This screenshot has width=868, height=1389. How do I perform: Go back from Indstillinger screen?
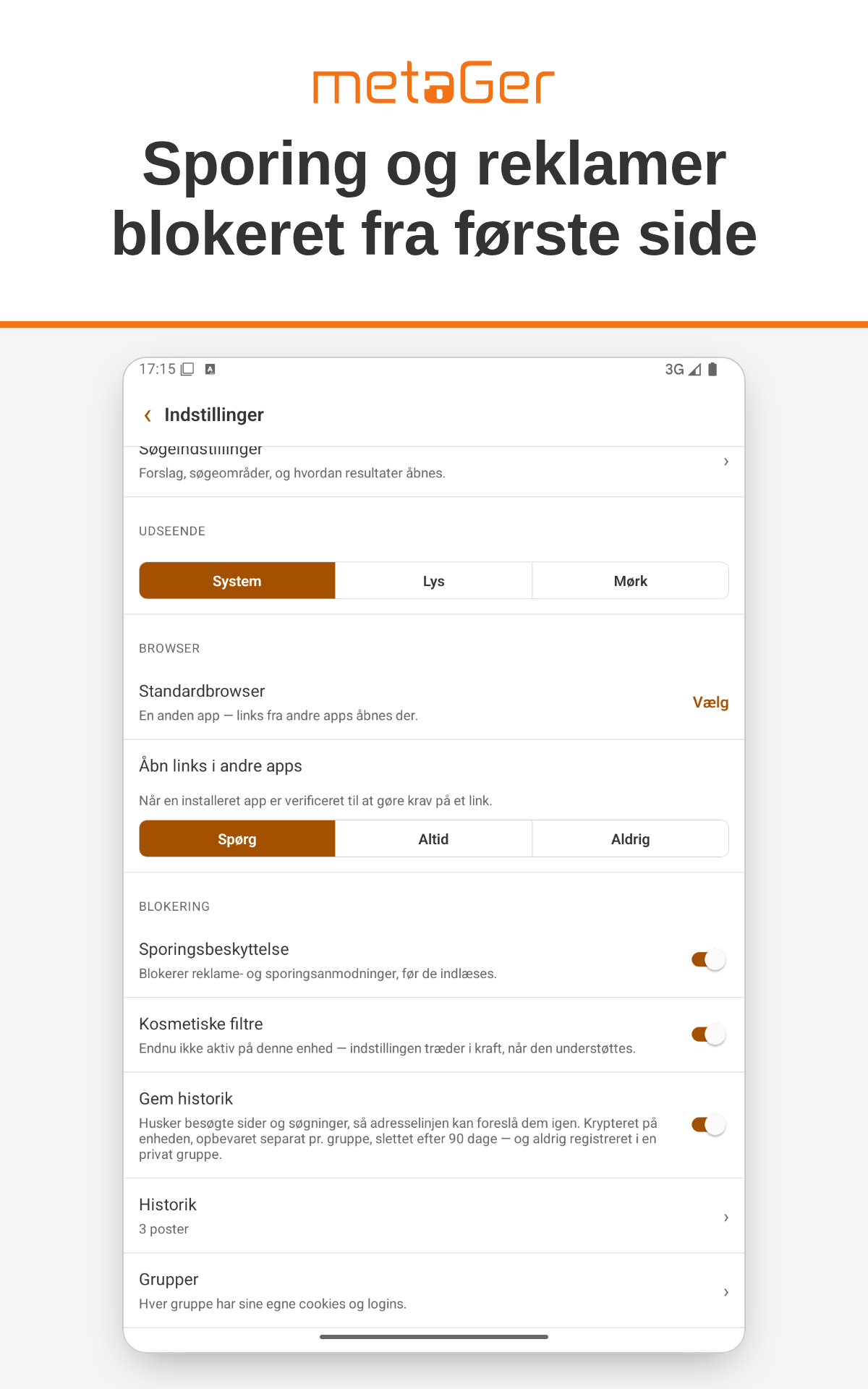[x=148, y=415]
